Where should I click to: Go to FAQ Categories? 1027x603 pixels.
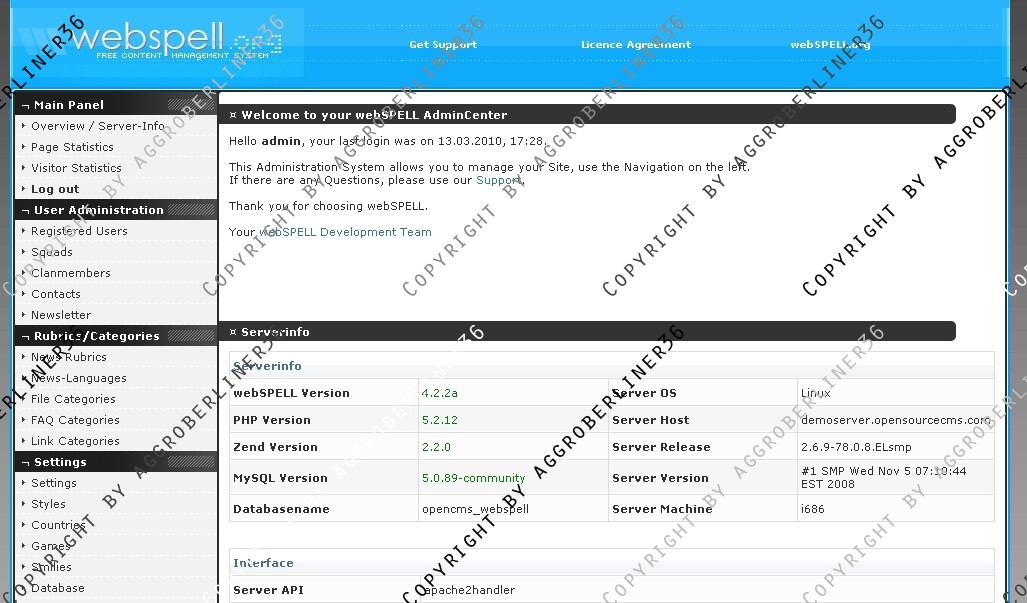pos(75,420)
